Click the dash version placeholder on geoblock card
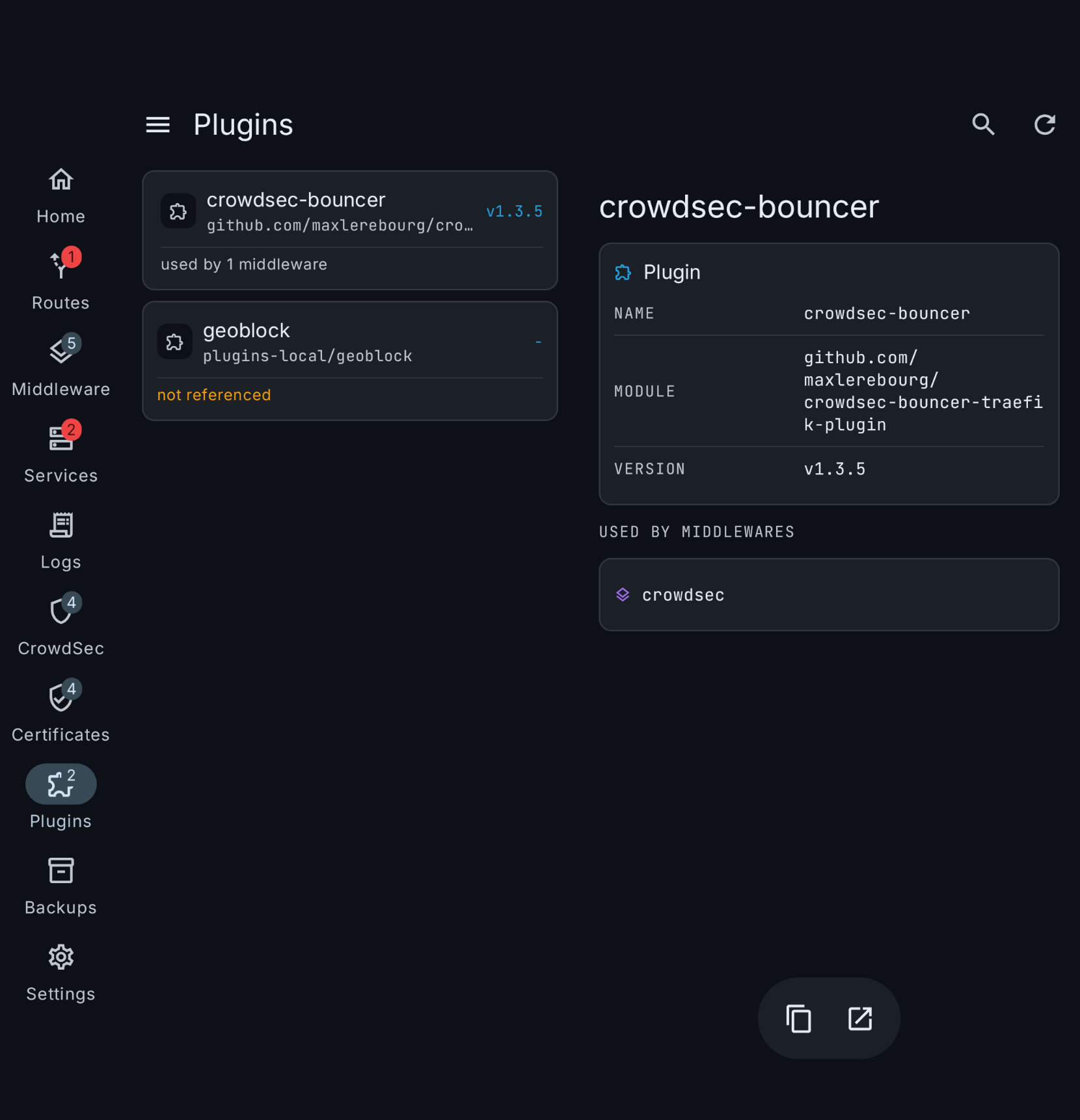The width and height of the screenshot is (1080, 1120). pos(538,342)
